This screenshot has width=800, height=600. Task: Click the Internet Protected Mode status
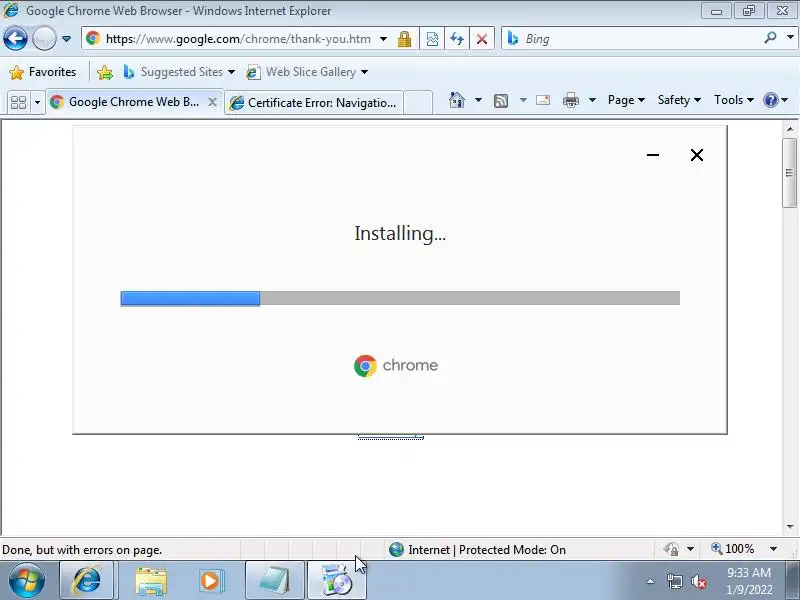point(477,549)
